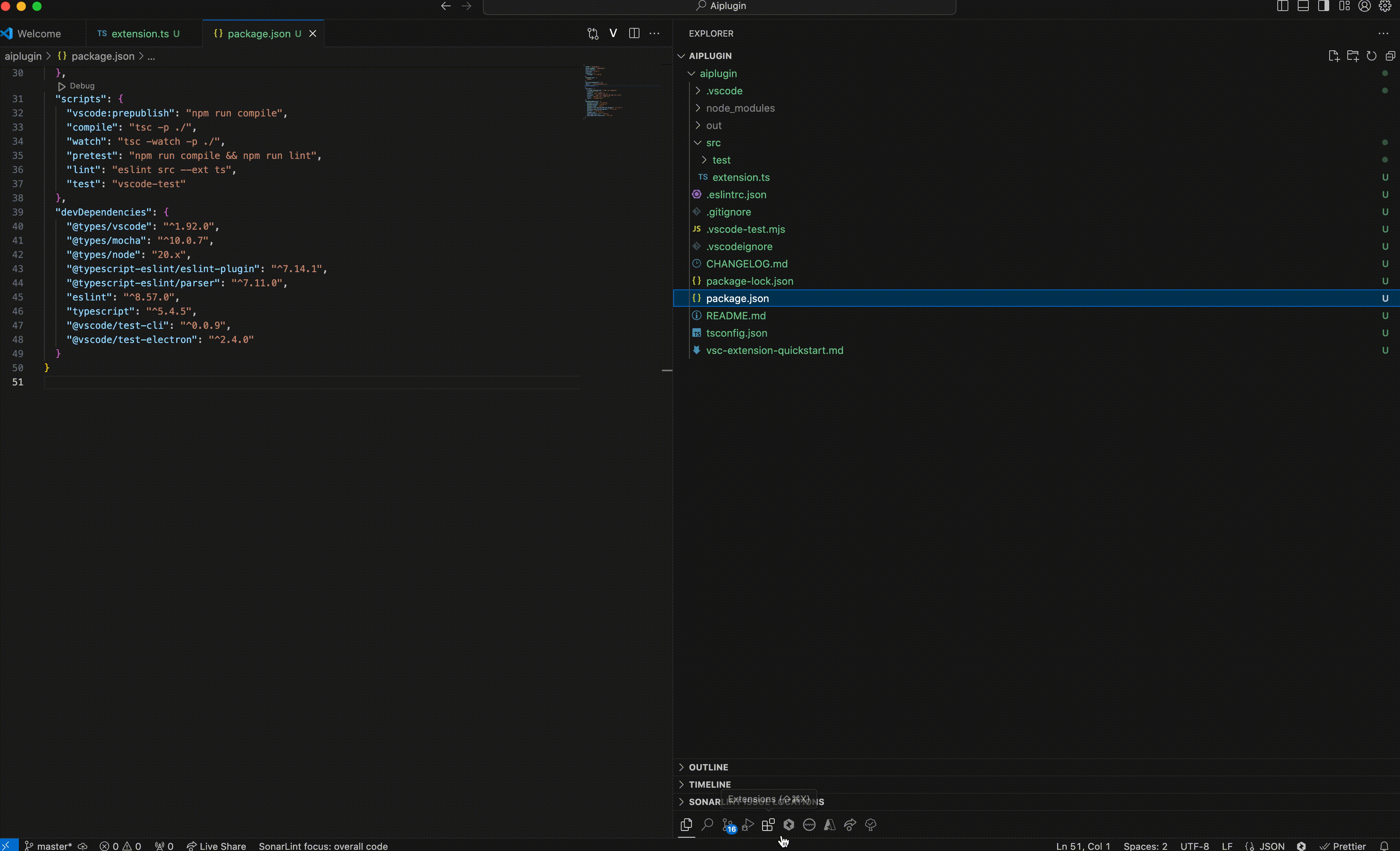1400x851 pixels.
Task: Click New File icon in Explorer header
Action: pos(1334,56)
